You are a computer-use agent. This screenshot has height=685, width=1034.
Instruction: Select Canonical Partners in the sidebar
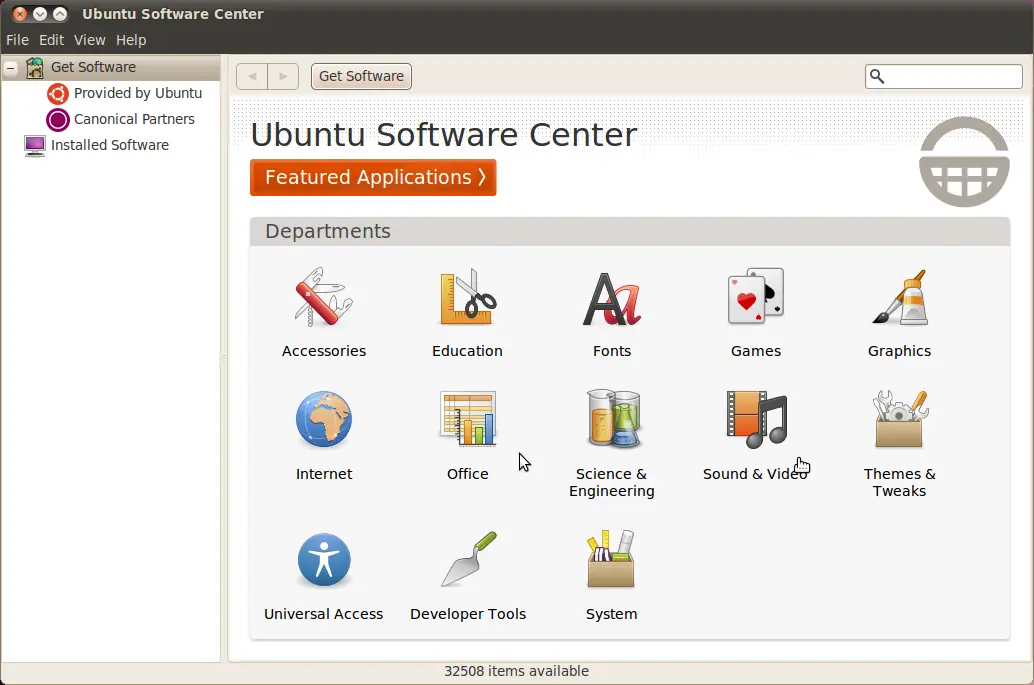(x=135, y=119)
